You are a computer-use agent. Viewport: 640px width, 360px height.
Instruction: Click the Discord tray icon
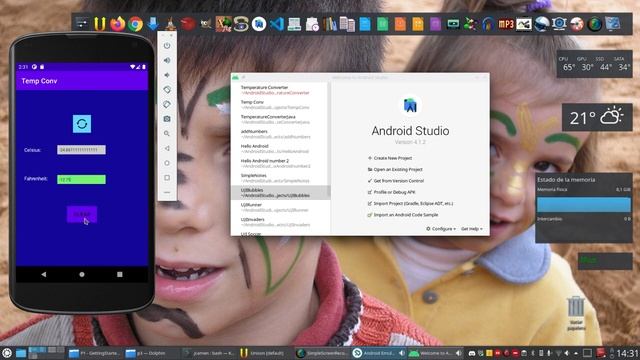472,353
